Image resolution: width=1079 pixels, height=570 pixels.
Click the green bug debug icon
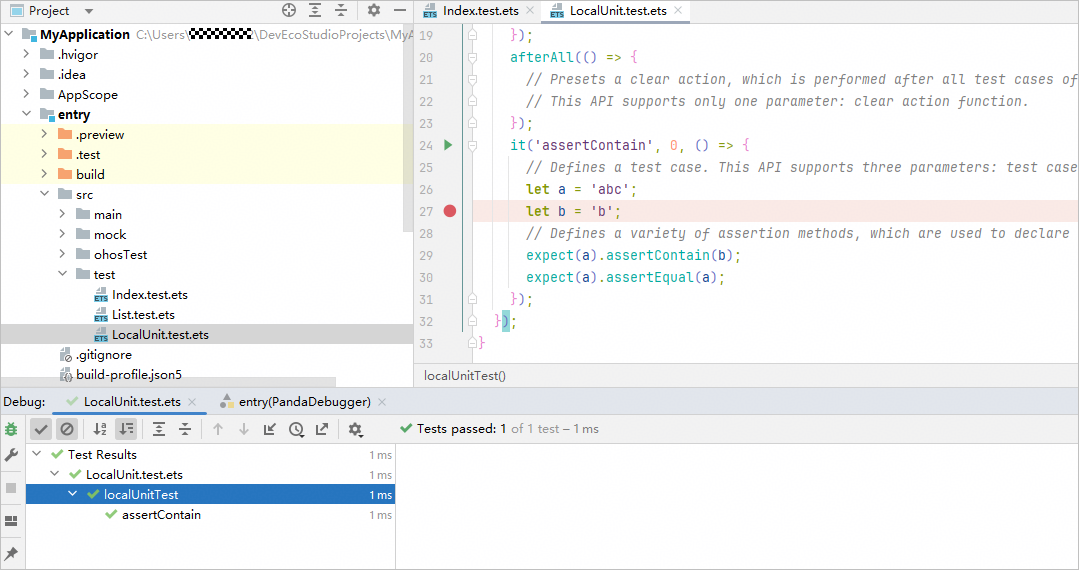11,429
